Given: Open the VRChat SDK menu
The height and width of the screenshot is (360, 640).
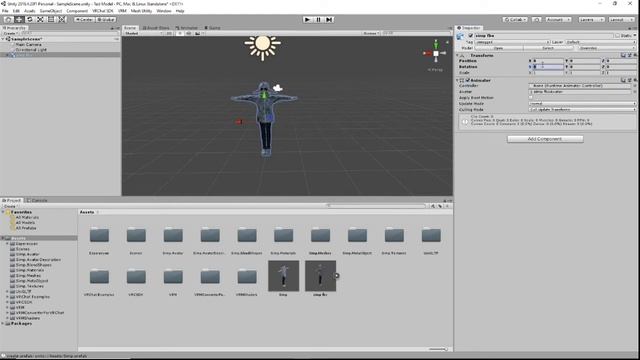Looking at the screenshot, I should point(102,11).
